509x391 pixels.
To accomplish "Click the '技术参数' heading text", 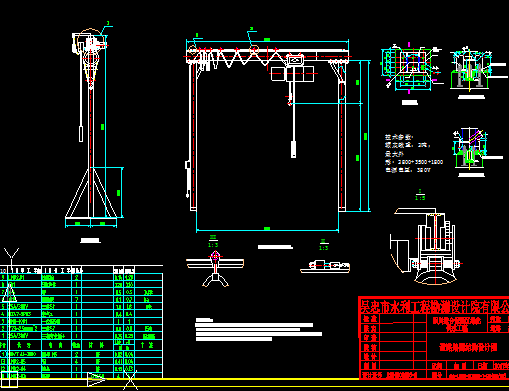I will [399, 137].
